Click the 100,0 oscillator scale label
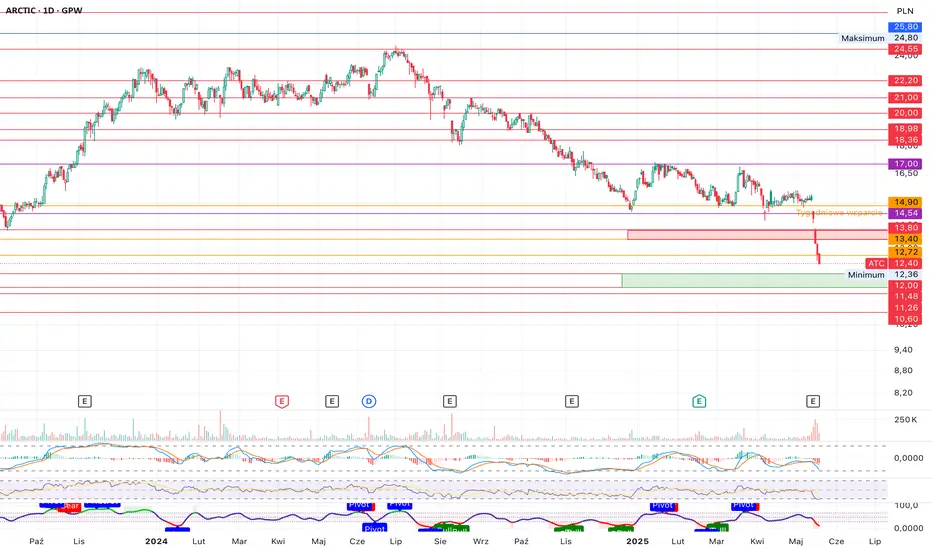This screenshot has height=550, width=932. tap(906, 505)
